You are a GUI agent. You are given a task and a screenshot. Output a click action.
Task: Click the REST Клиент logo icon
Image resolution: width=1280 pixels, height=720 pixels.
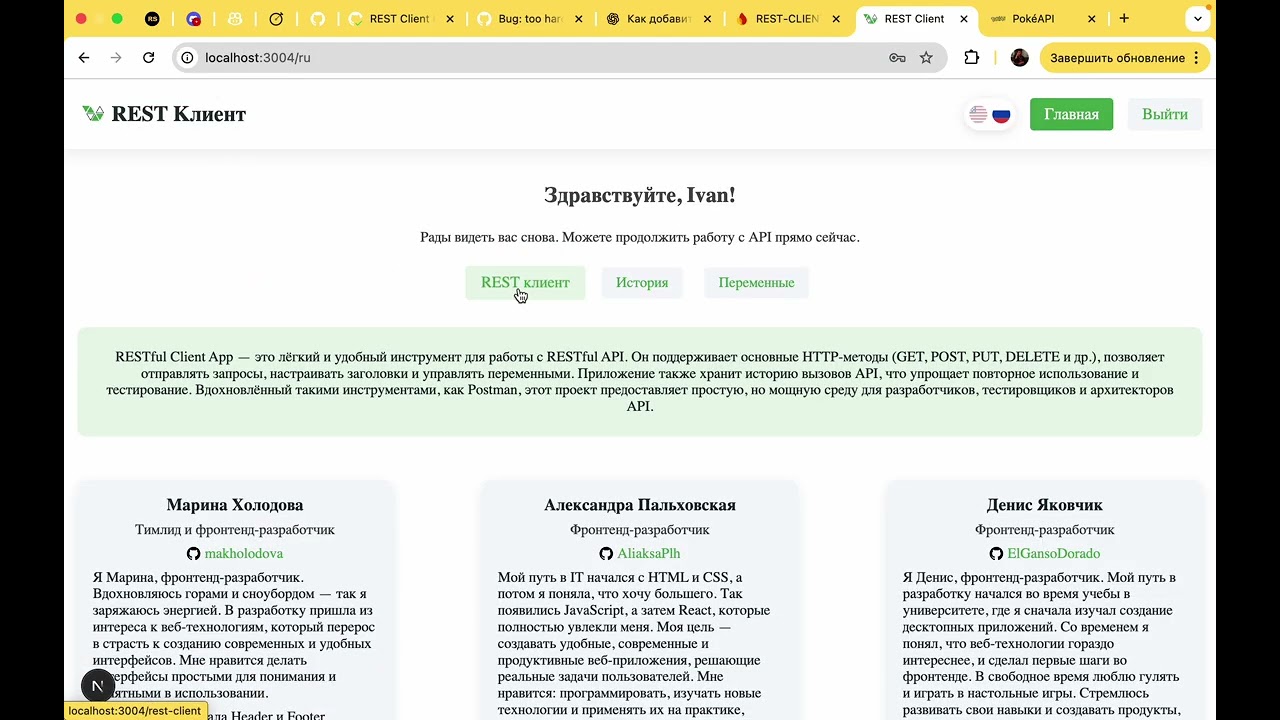pos(93,114)
